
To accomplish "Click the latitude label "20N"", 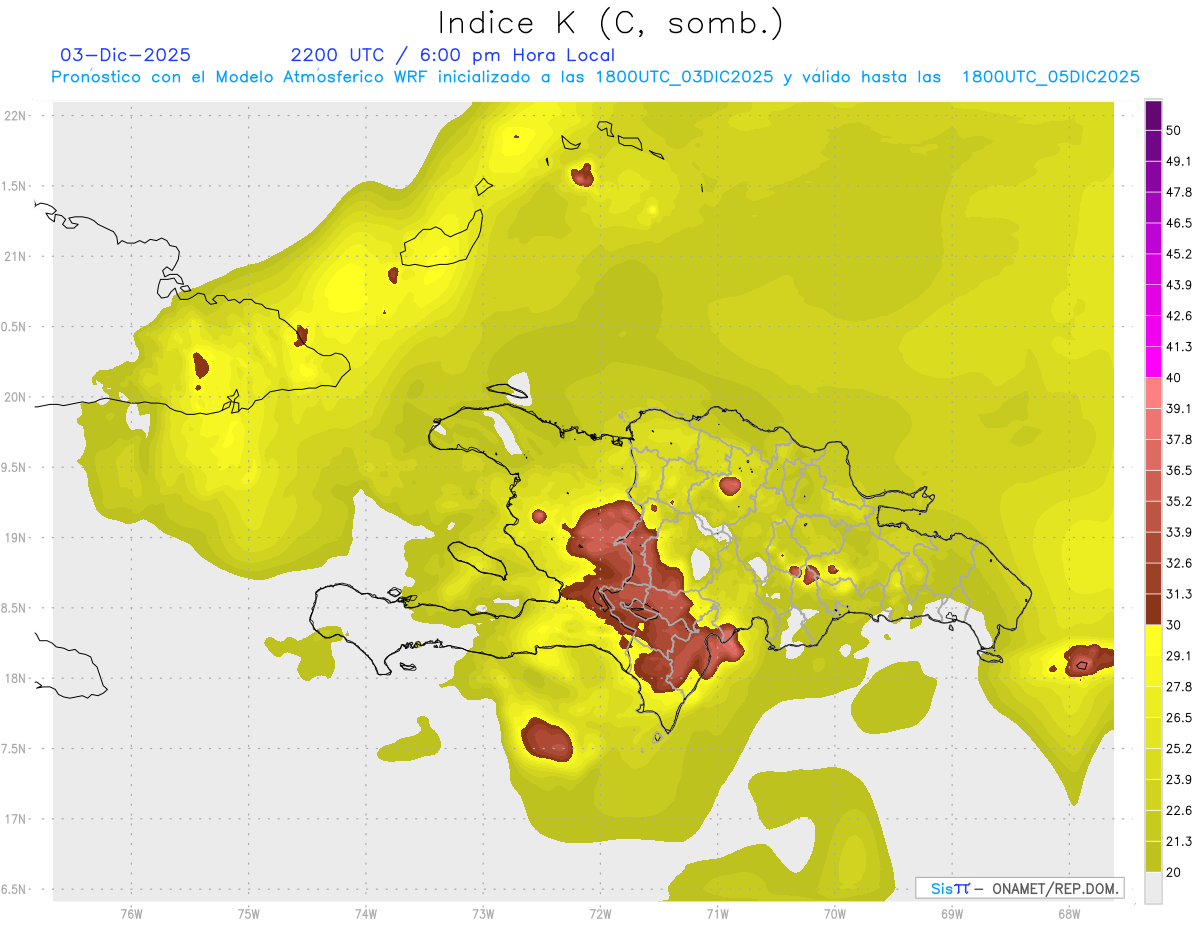I will coord(15,397).
